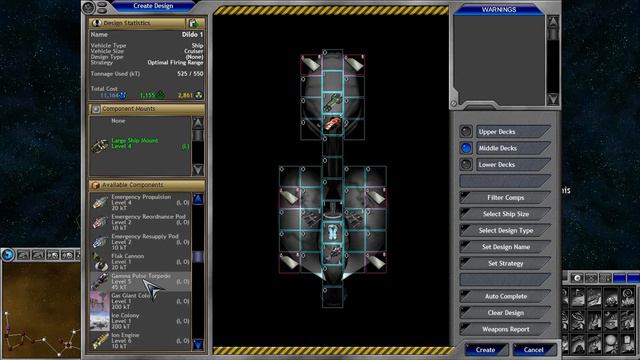Select the Middle Decks radio indicator
Screen dimensions: 640x360
coord(466,148)
